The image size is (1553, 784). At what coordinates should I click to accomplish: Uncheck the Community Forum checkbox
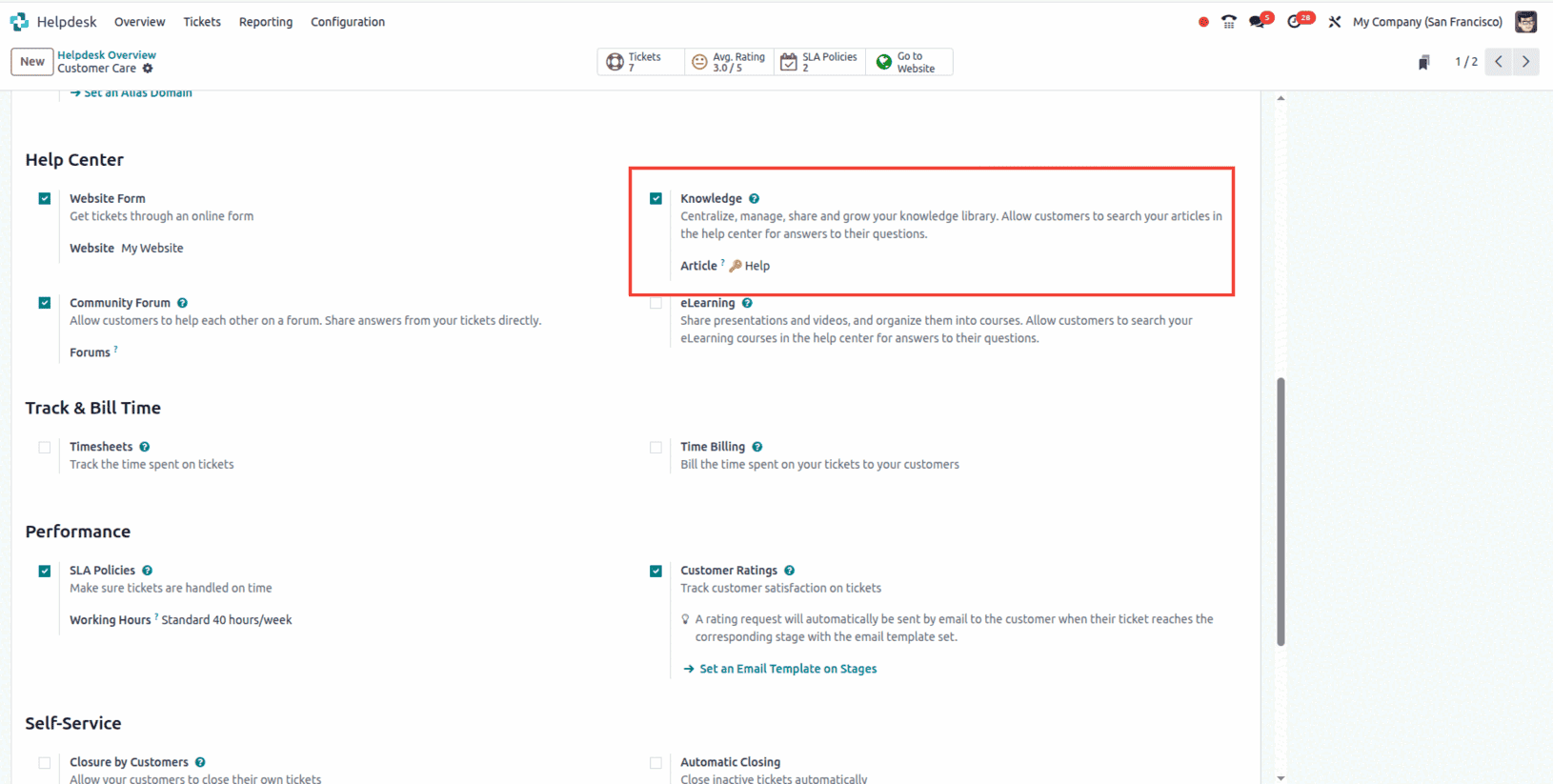(x=45, y=303)
